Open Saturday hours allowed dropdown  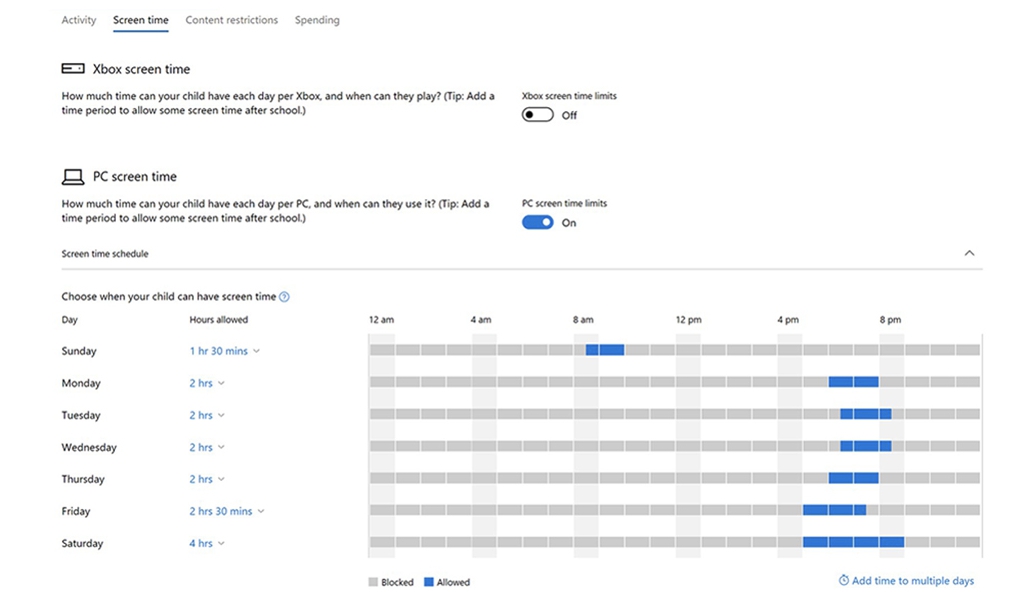click(x=207, y=543)
